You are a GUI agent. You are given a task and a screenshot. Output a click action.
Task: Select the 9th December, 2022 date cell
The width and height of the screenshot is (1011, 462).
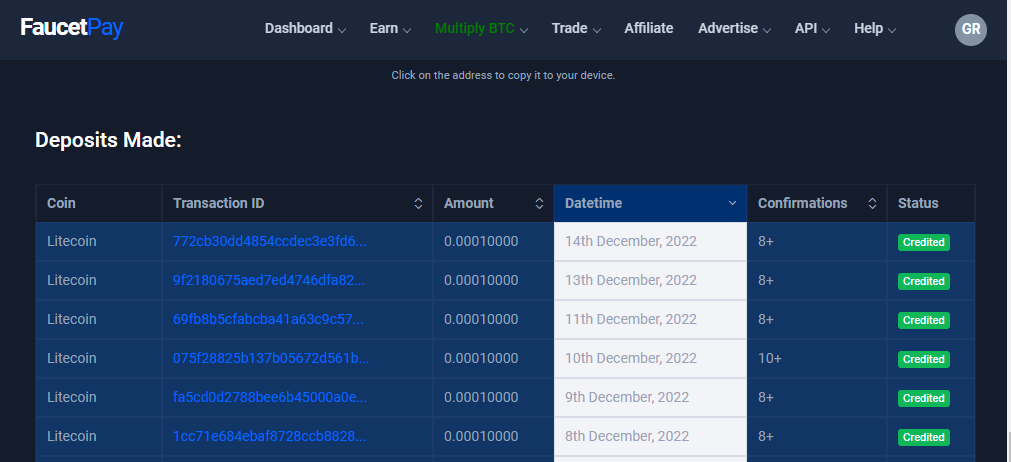[x=651, y=398]
